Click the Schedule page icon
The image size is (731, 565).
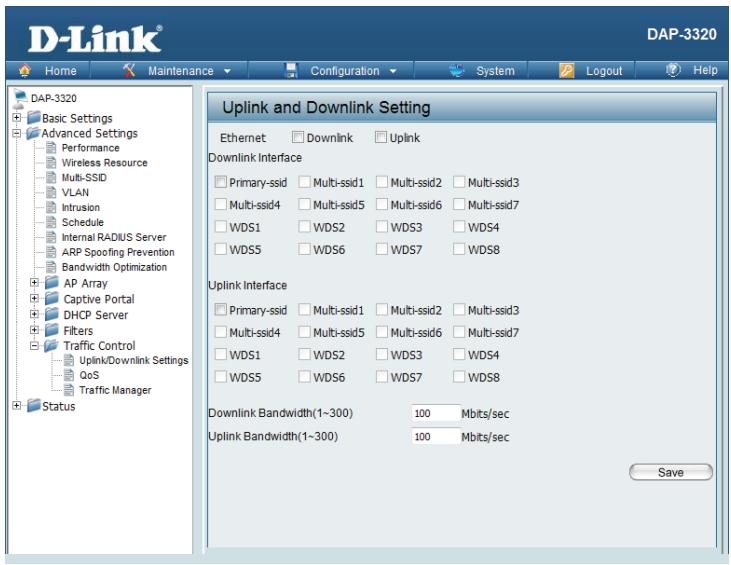[52, 222]
